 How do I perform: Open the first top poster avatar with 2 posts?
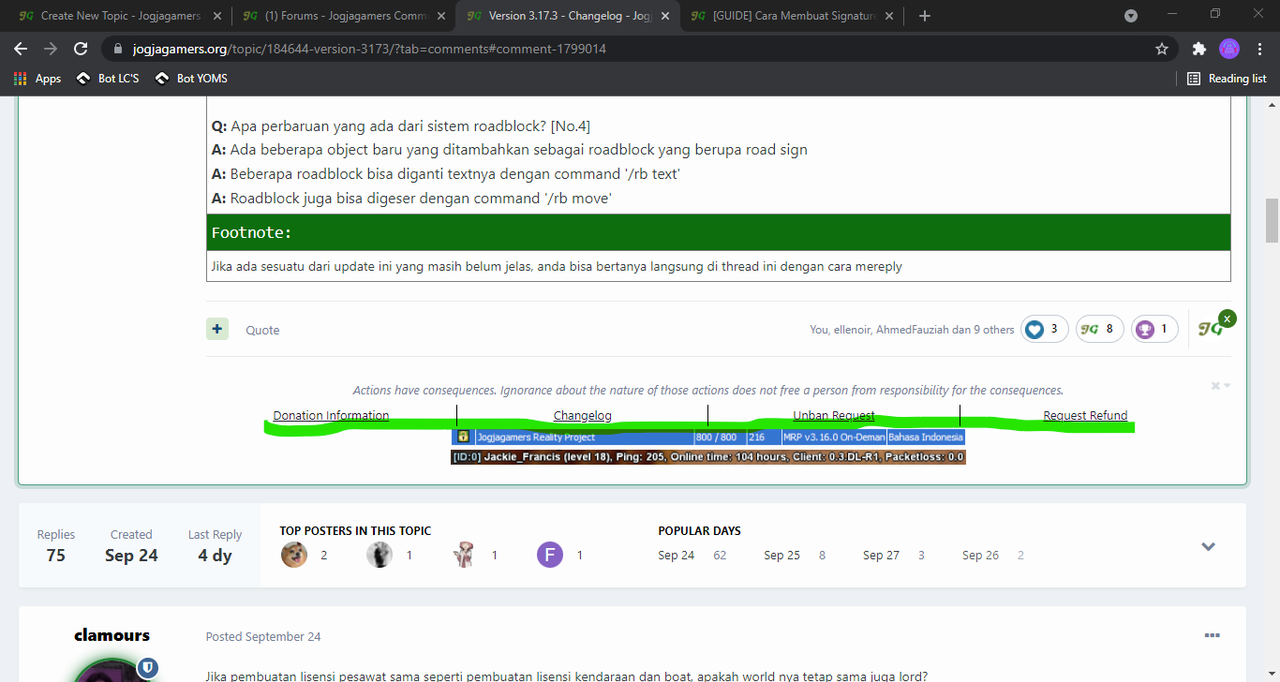pos(294,555)
